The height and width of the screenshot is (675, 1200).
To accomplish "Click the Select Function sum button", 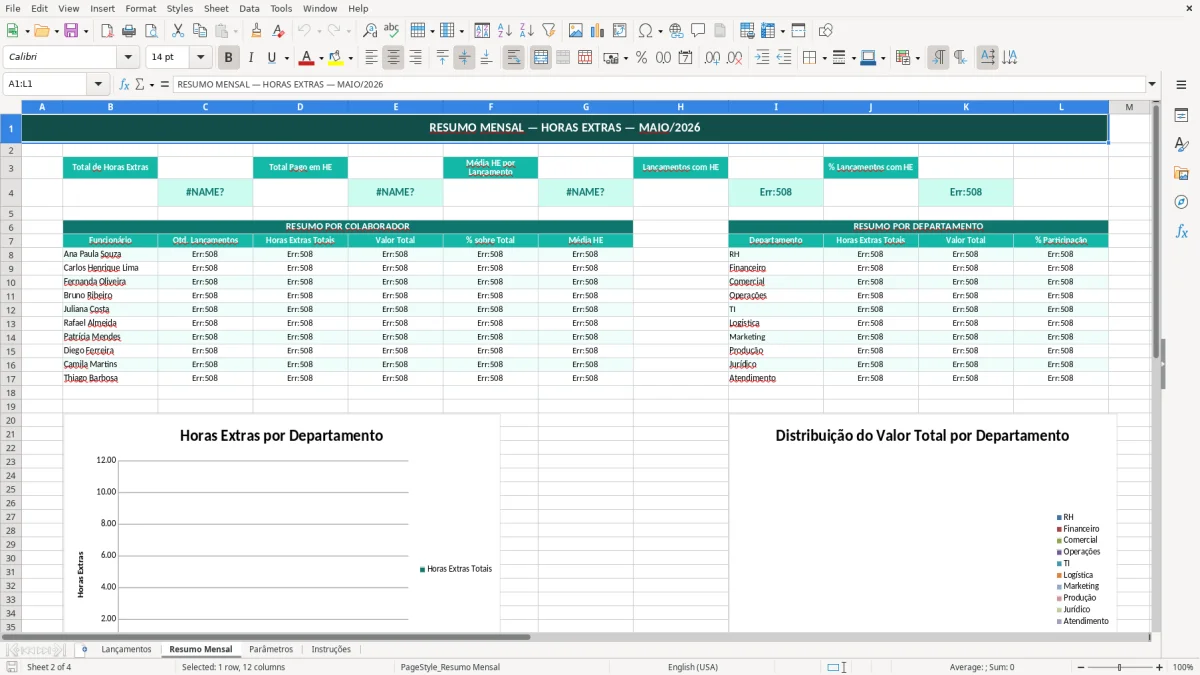I will [x=140, y=85].
